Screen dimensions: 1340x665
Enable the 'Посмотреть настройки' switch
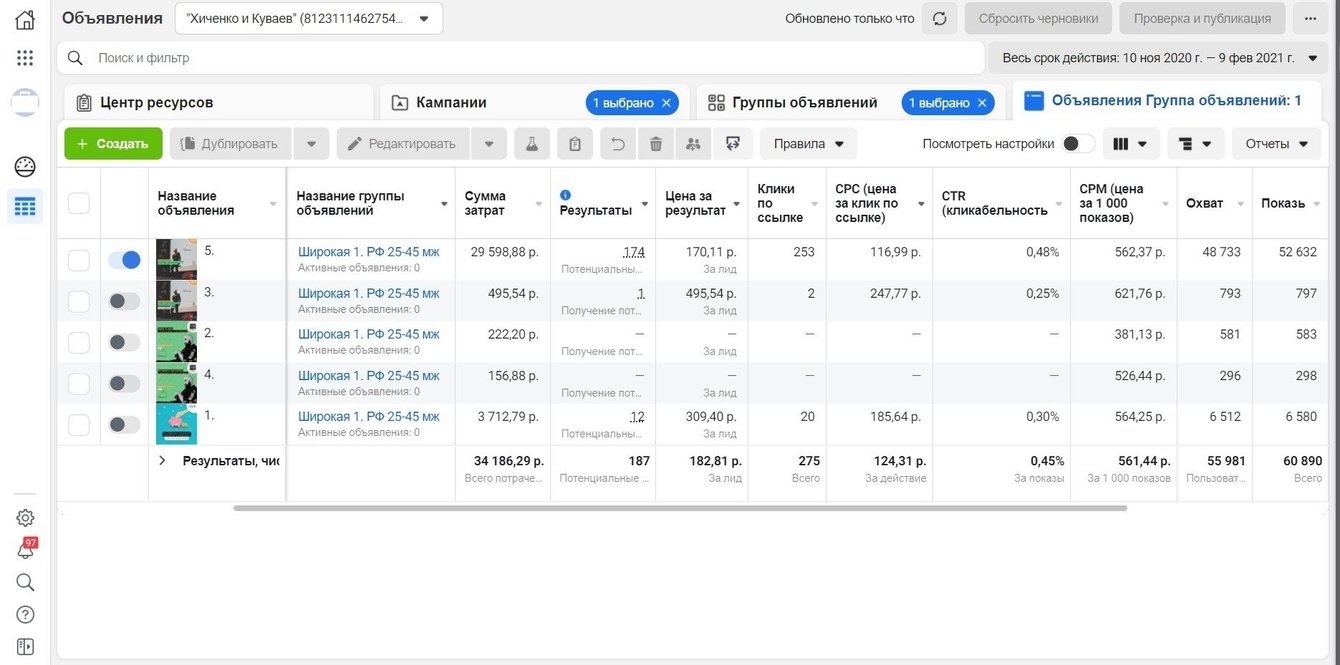point(1077,144)
